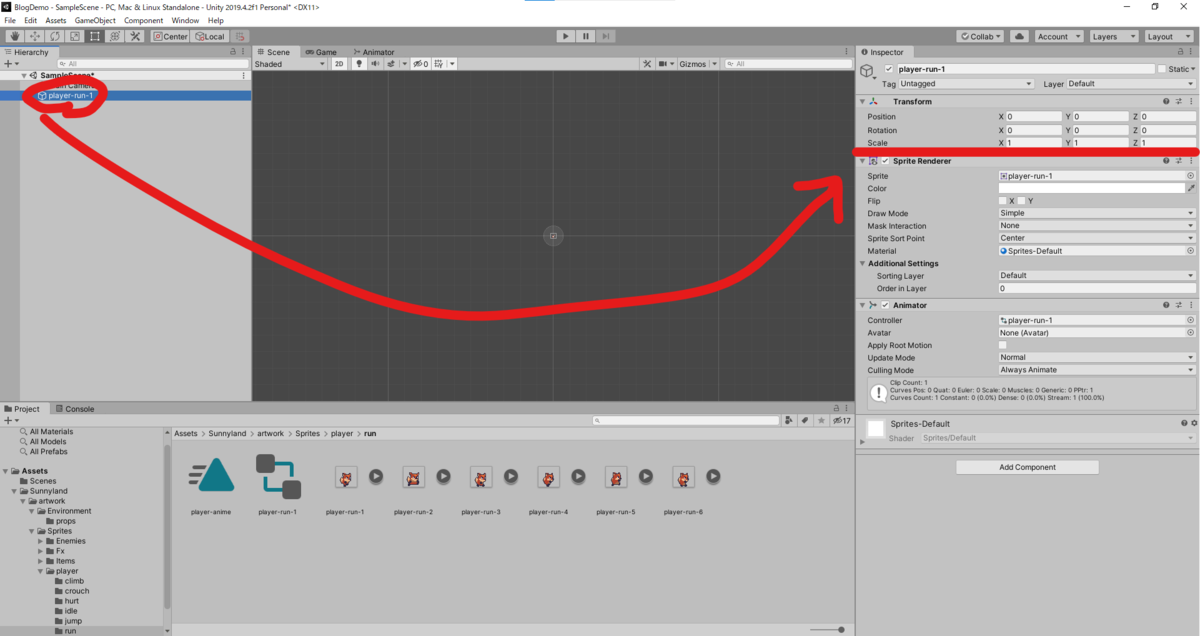Toggle grid snapping icon next to Local

[240, 36]
